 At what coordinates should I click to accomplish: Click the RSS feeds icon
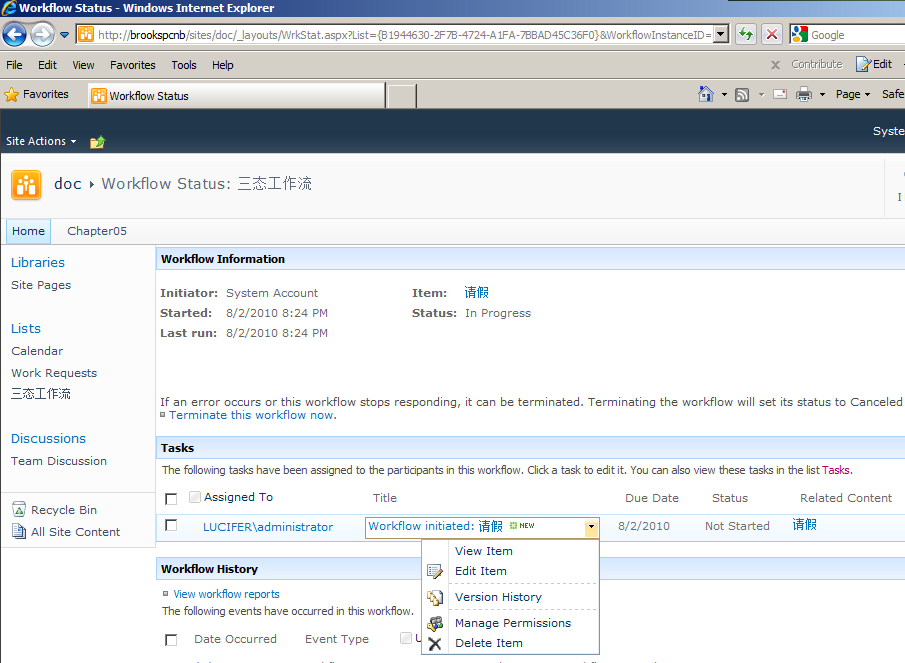pyautogui.click(x=742, y=95)
